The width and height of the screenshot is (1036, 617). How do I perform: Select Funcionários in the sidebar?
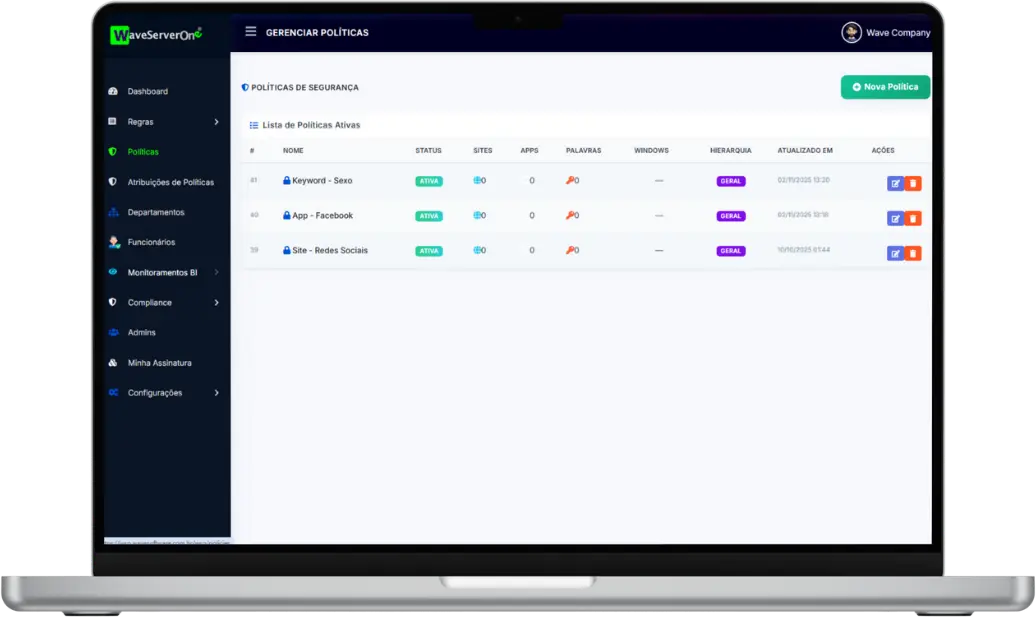click(151, 242)
